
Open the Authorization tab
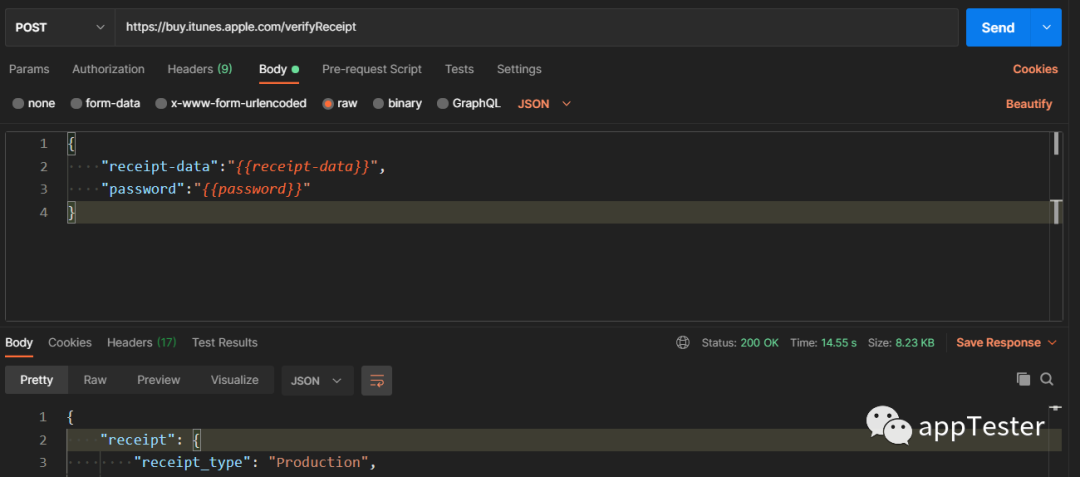(x=108, y=69)
